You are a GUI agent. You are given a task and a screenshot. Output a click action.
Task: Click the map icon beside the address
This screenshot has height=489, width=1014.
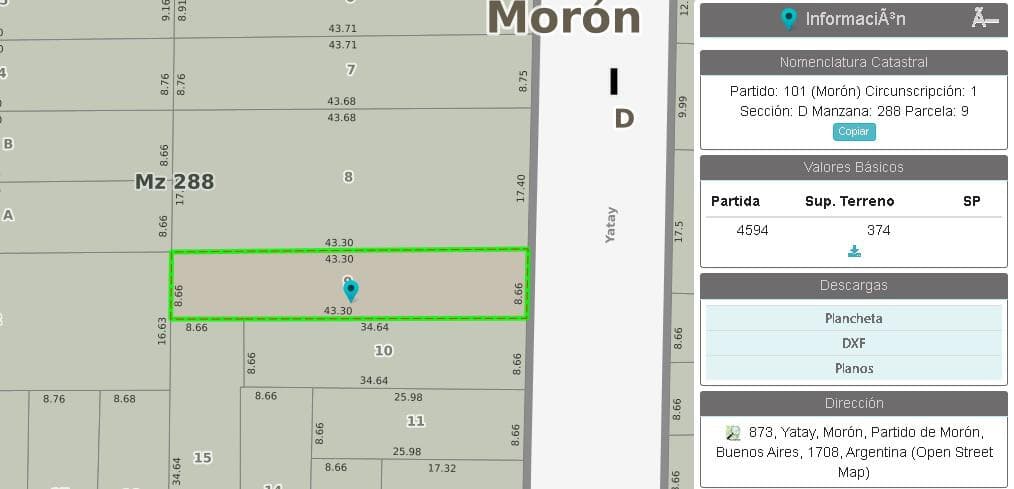(733, 433)
